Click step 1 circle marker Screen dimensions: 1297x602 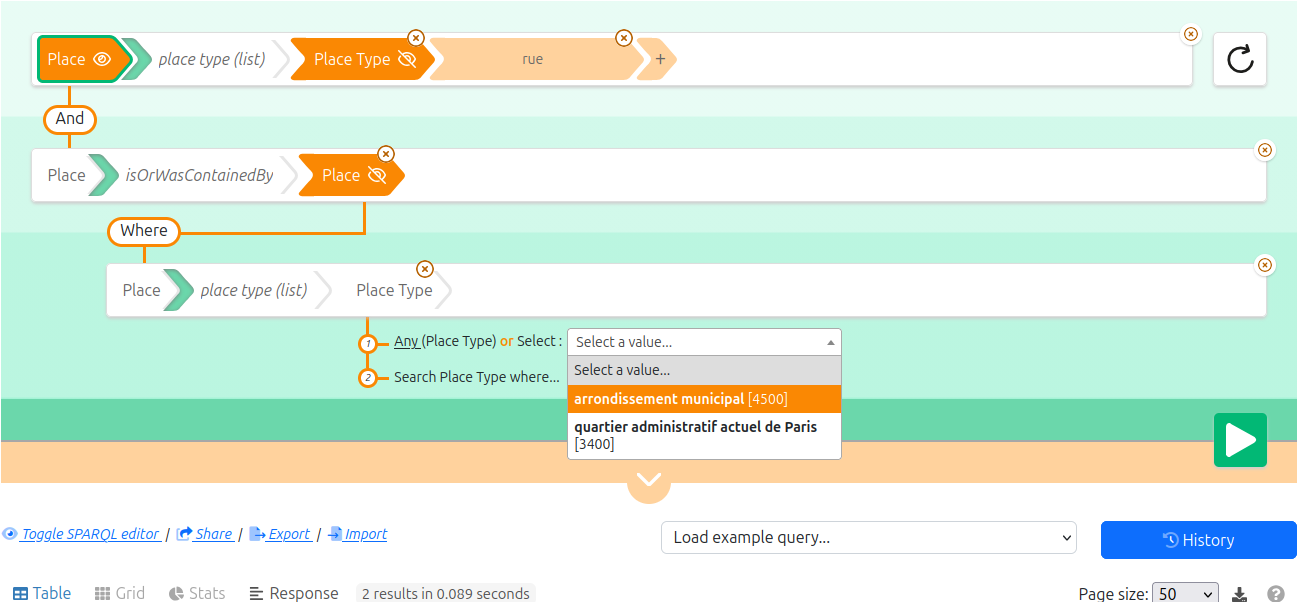coord(368,343)
